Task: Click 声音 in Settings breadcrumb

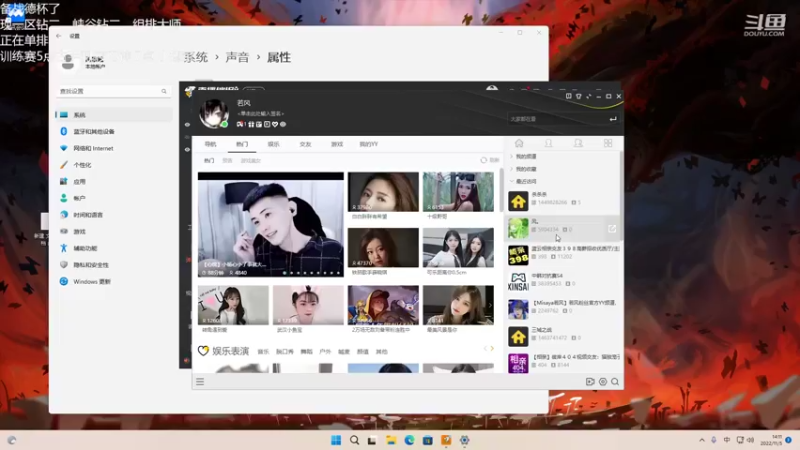Action: point(237,57)
